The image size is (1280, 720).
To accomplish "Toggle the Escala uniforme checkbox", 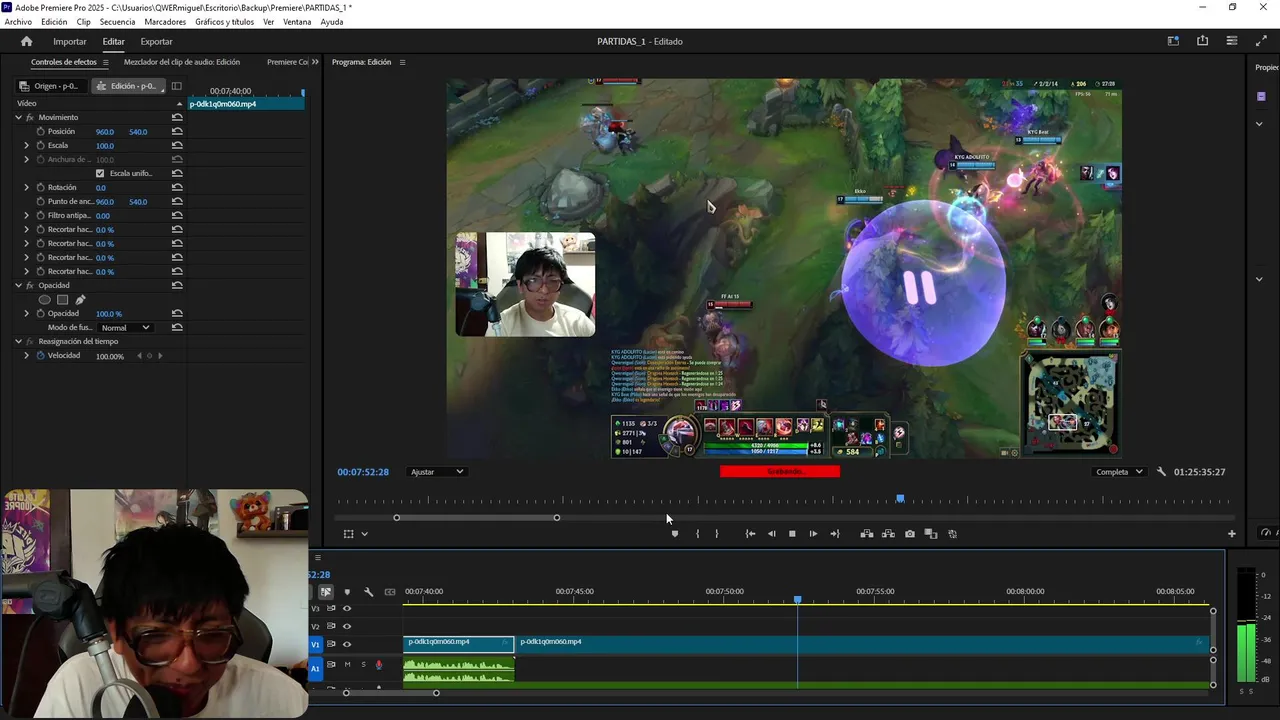I will tap(99, 173).
